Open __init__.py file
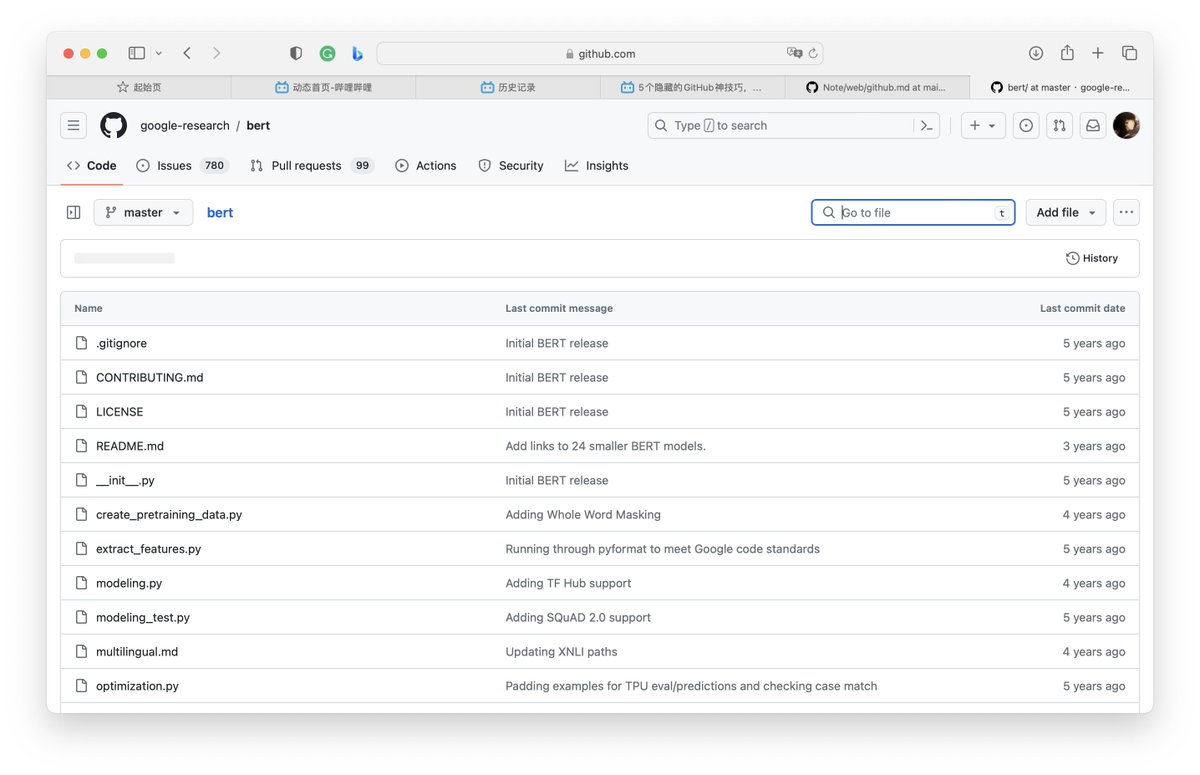The height and width of the screenshot is (775, 1200). [125, 481]
